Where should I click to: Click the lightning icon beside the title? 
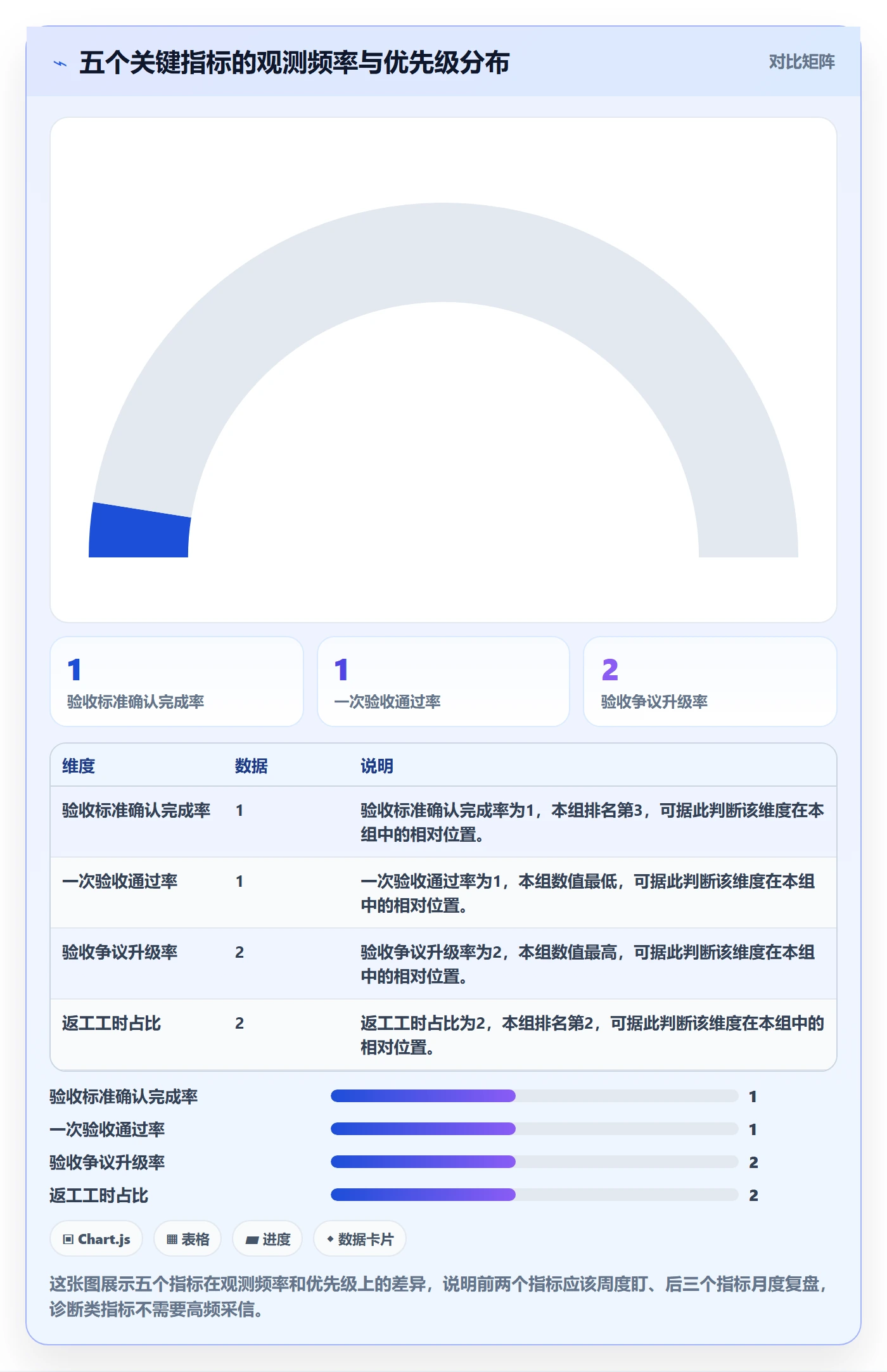(60, 63)
